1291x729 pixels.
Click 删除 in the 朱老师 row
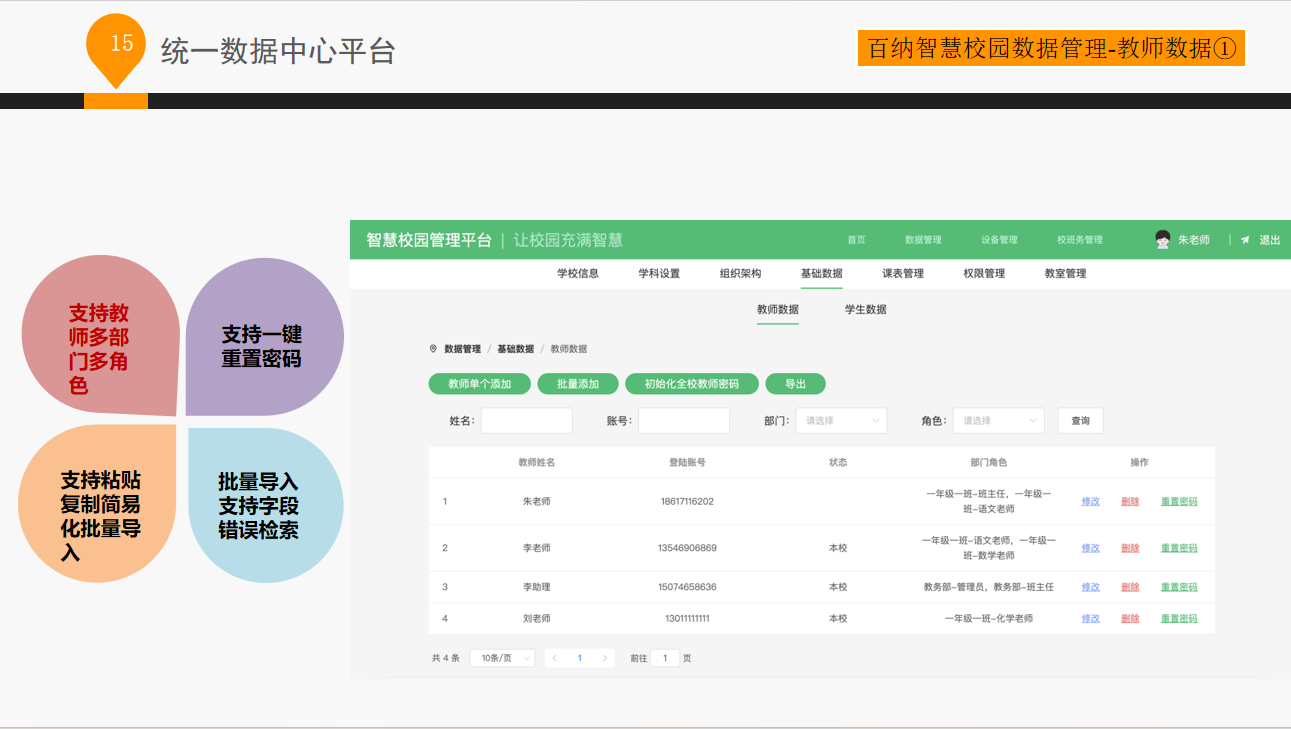[1130, 502]
